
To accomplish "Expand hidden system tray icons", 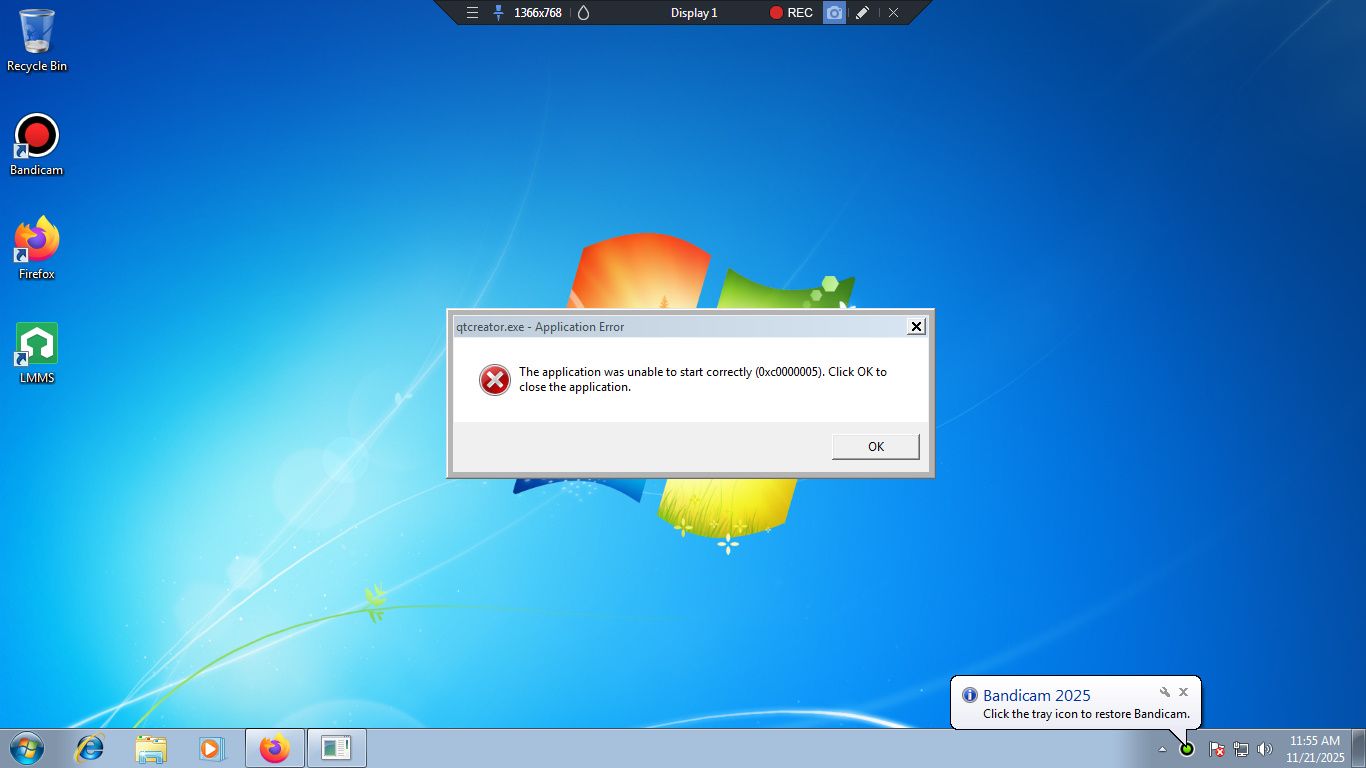I will pos(1162,749).
